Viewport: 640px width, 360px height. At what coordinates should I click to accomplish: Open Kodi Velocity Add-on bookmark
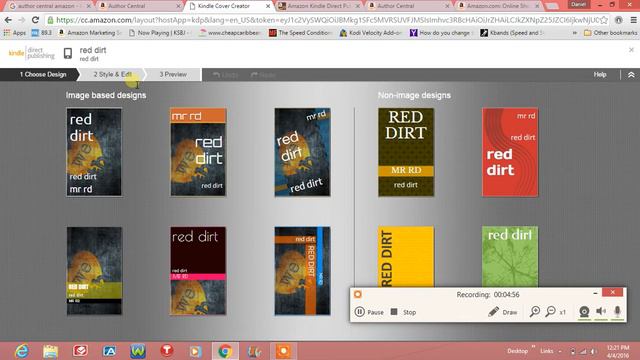(x=371, y=33)
